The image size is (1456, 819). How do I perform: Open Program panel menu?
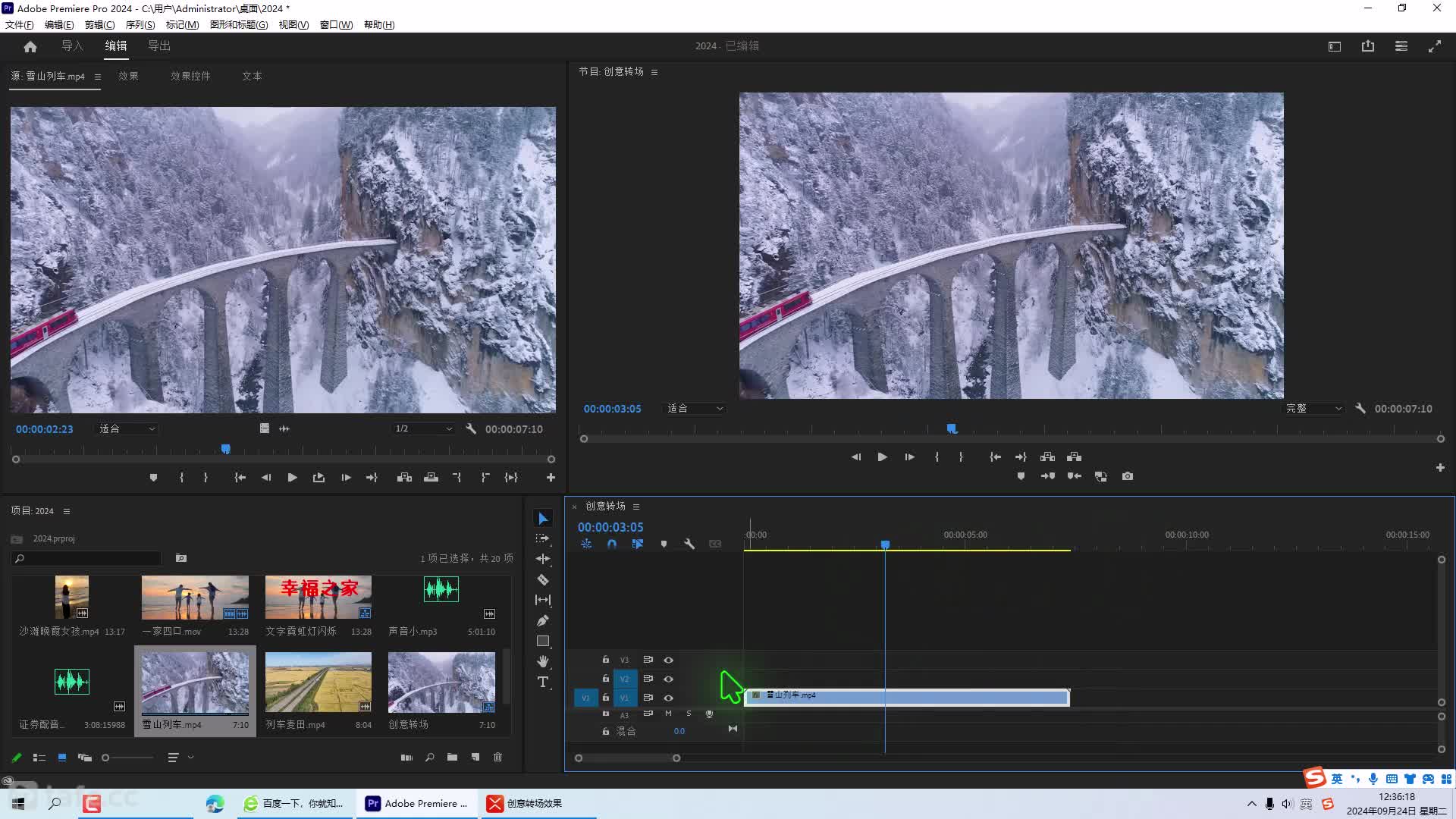tap(654, 72)
